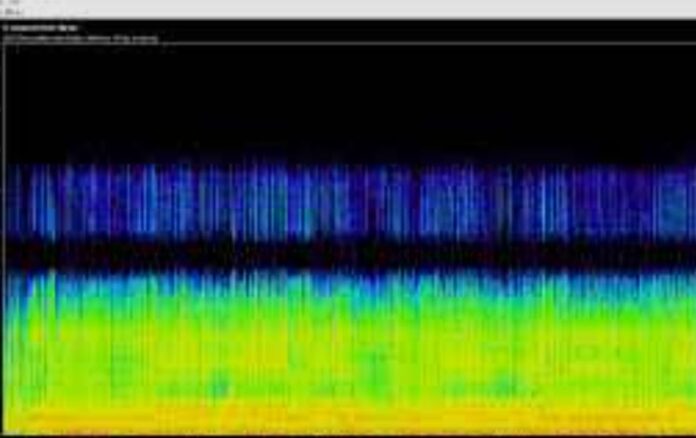Viewport: 696px width, 438px height.
Task: Click the blue high-frequency band at its center
Action: (350, 200)
